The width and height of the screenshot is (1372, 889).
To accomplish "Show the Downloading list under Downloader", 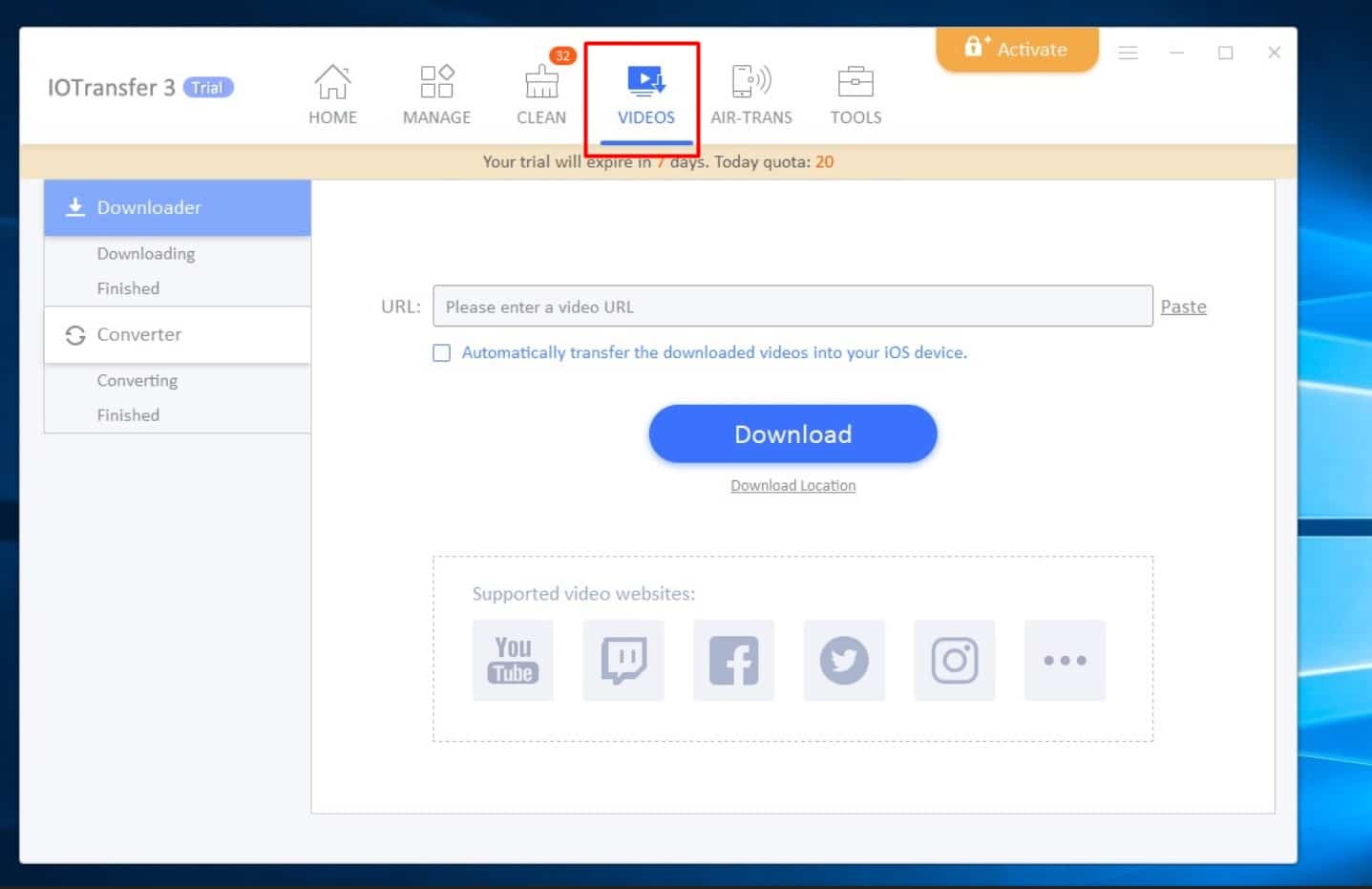I will pos(146,254).
